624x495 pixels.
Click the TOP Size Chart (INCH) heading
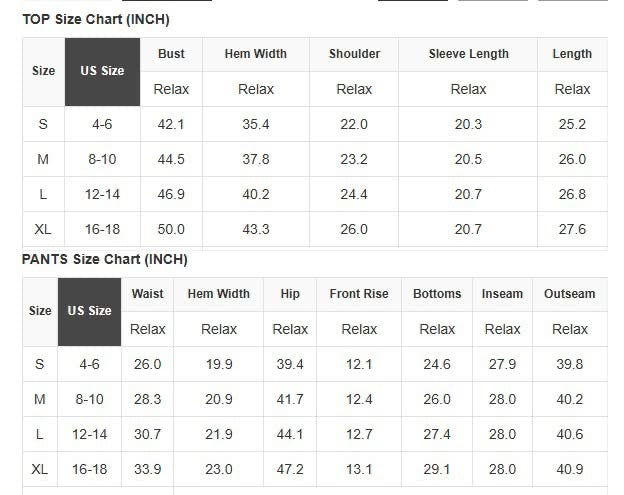pos(96,20)
